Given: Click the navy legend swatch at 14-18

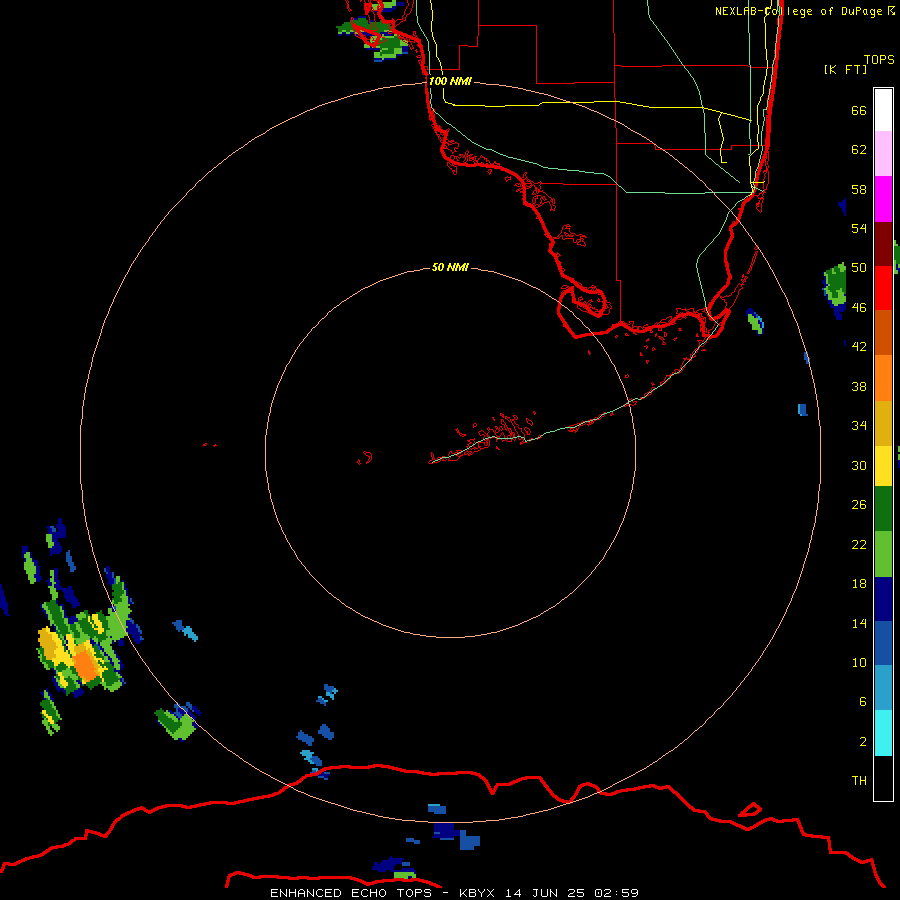Looking at the screenshot, I should pyautogui.click(x=883, y=599).
